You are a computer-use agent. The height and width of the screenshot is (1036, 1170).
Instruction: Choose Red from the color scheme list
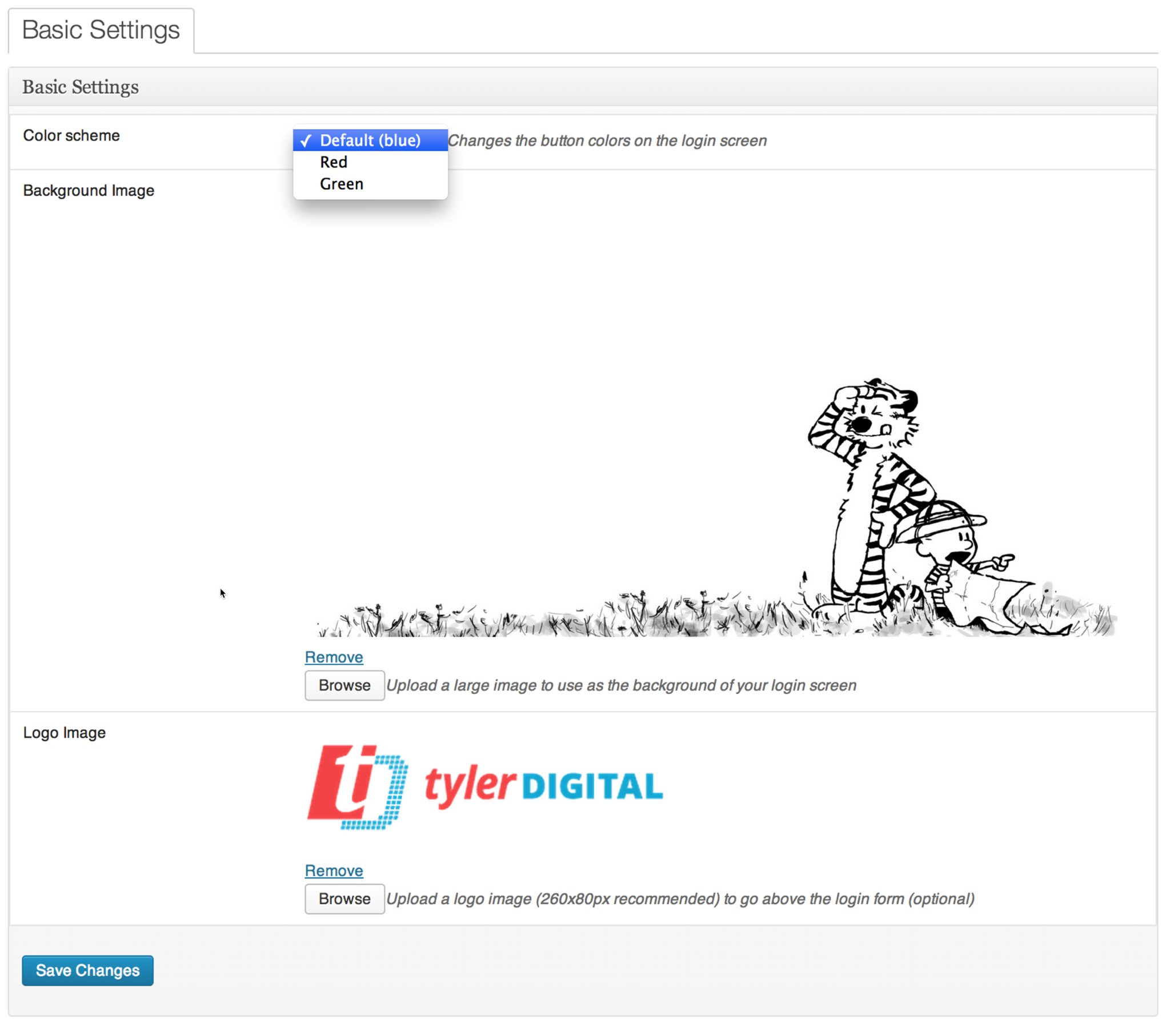(334, 162)
